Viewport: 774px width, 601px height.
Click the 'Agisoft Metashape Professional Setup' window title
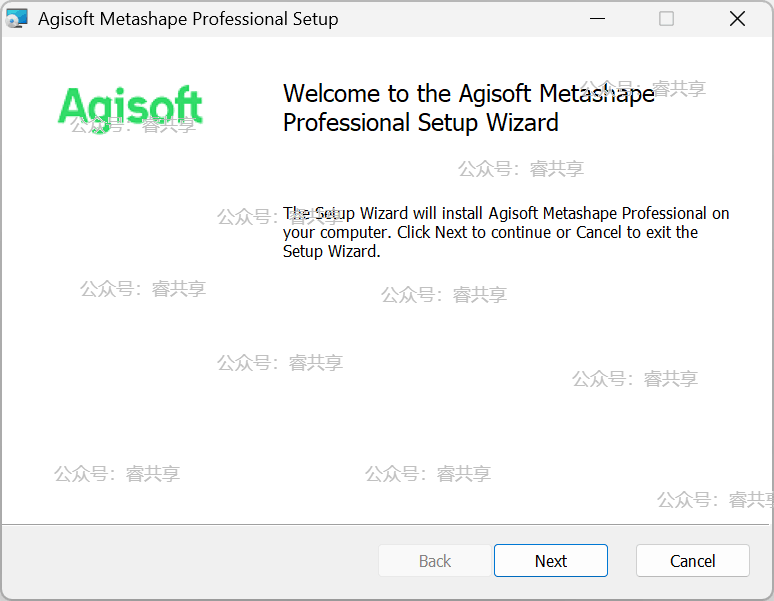coord(188,19)
